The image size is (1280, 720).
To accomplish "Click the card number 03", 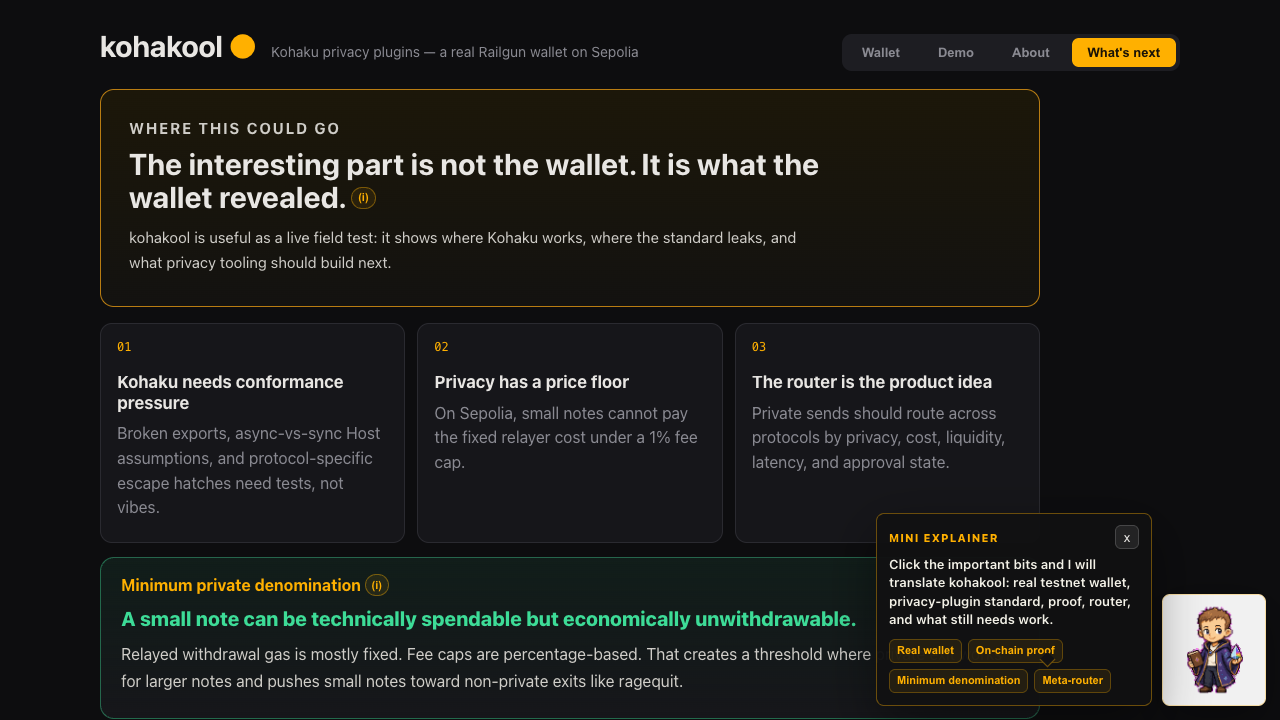I will point(759,347).
